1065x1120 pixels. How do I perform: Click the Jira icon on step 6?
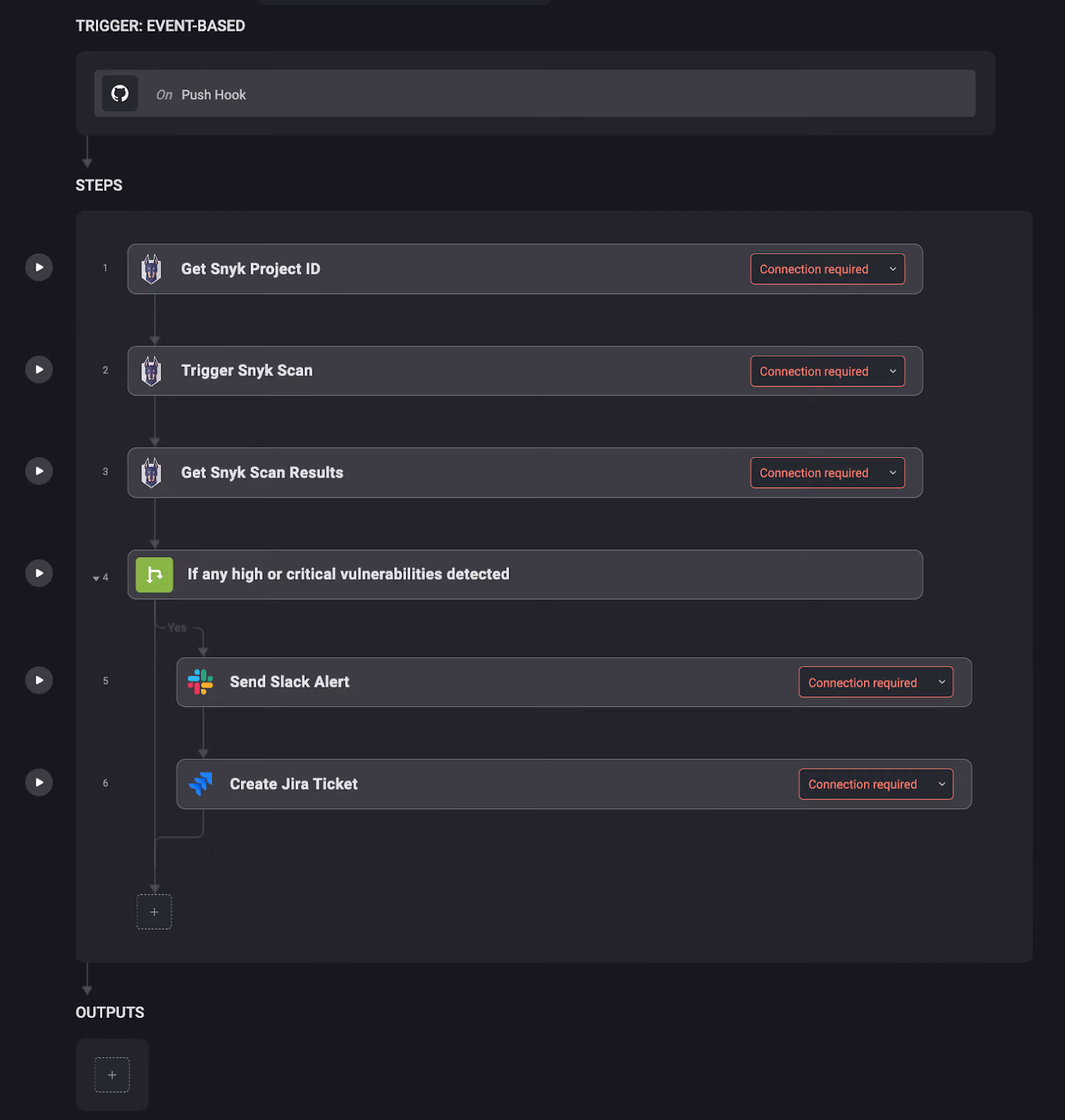pyautogui.click(x=200, y=784)
